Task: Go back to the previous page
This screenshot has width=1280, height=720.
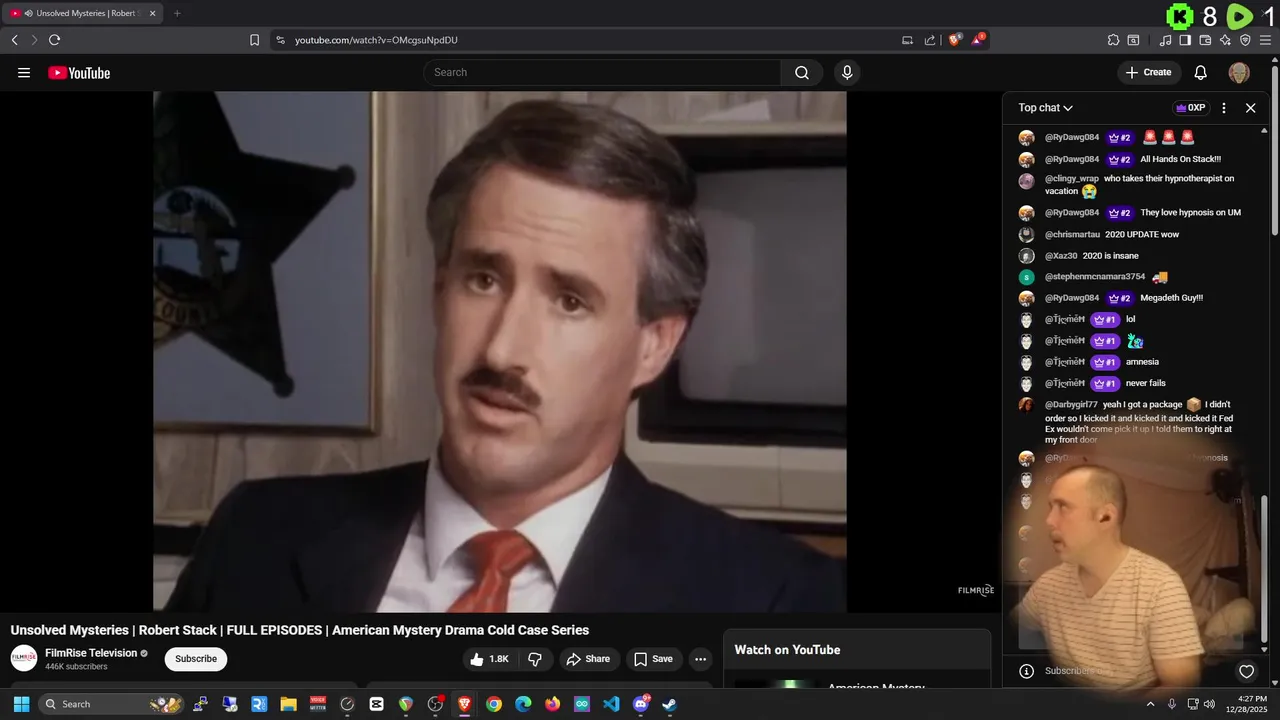Action: tap(14, 40)
